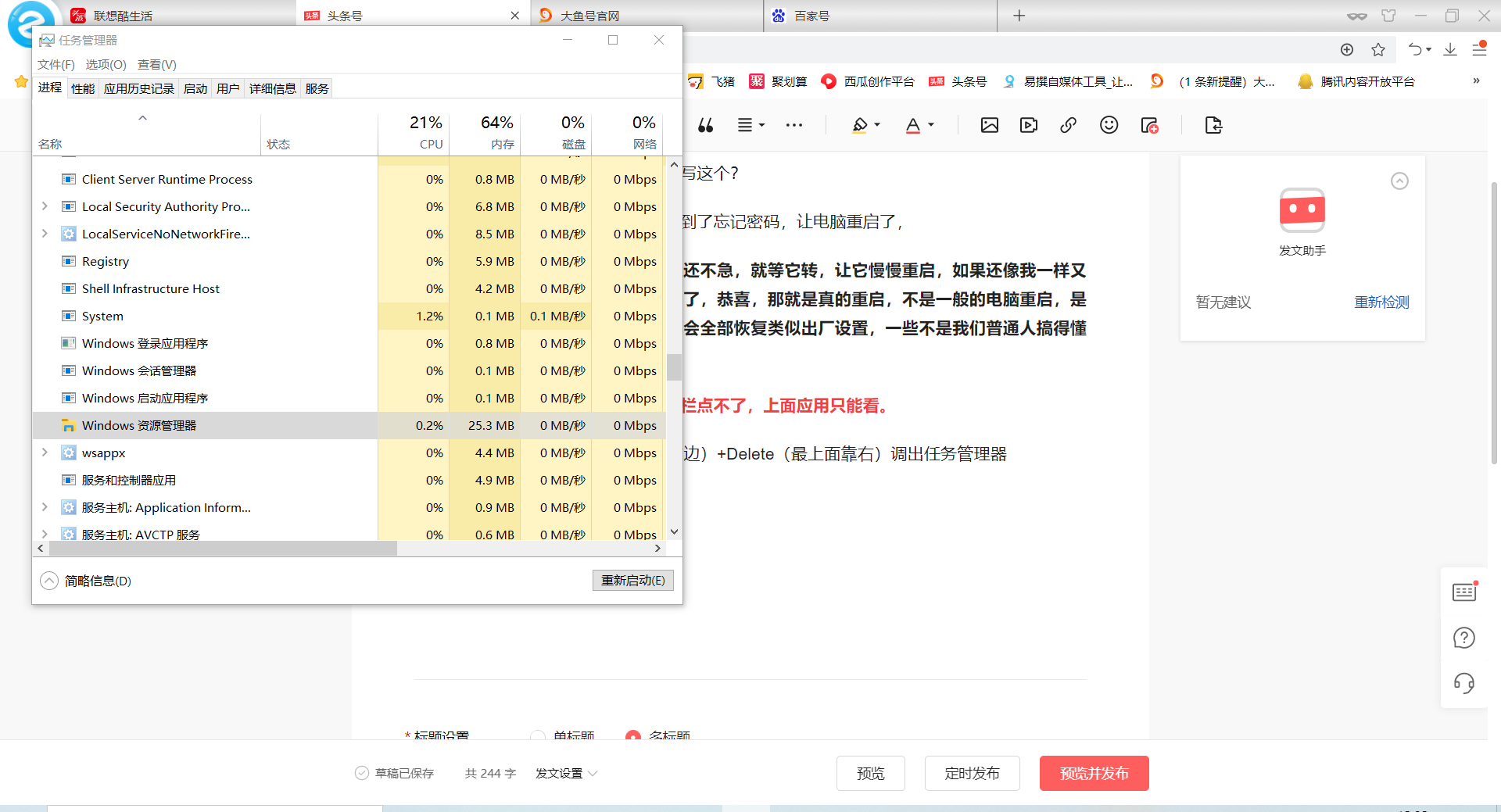Expand the 发文设置 dropdown
This screenshot has height=812, width=1501.
pyautogui.click(x=567, y=773)
